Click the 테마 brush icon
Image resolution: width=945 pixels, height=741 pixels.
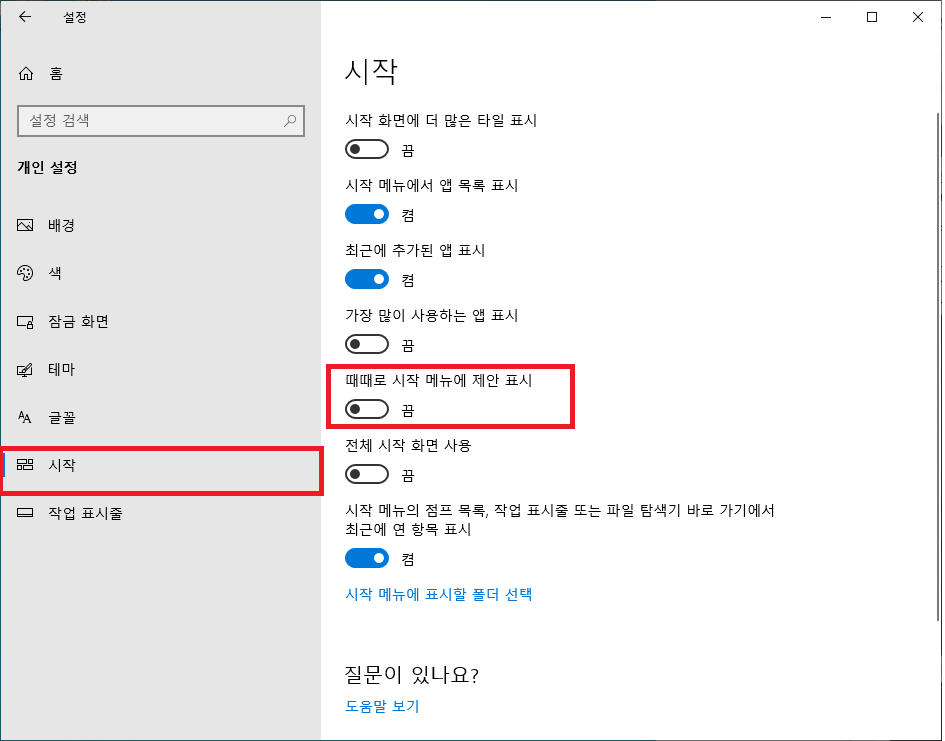pos(25,369)
